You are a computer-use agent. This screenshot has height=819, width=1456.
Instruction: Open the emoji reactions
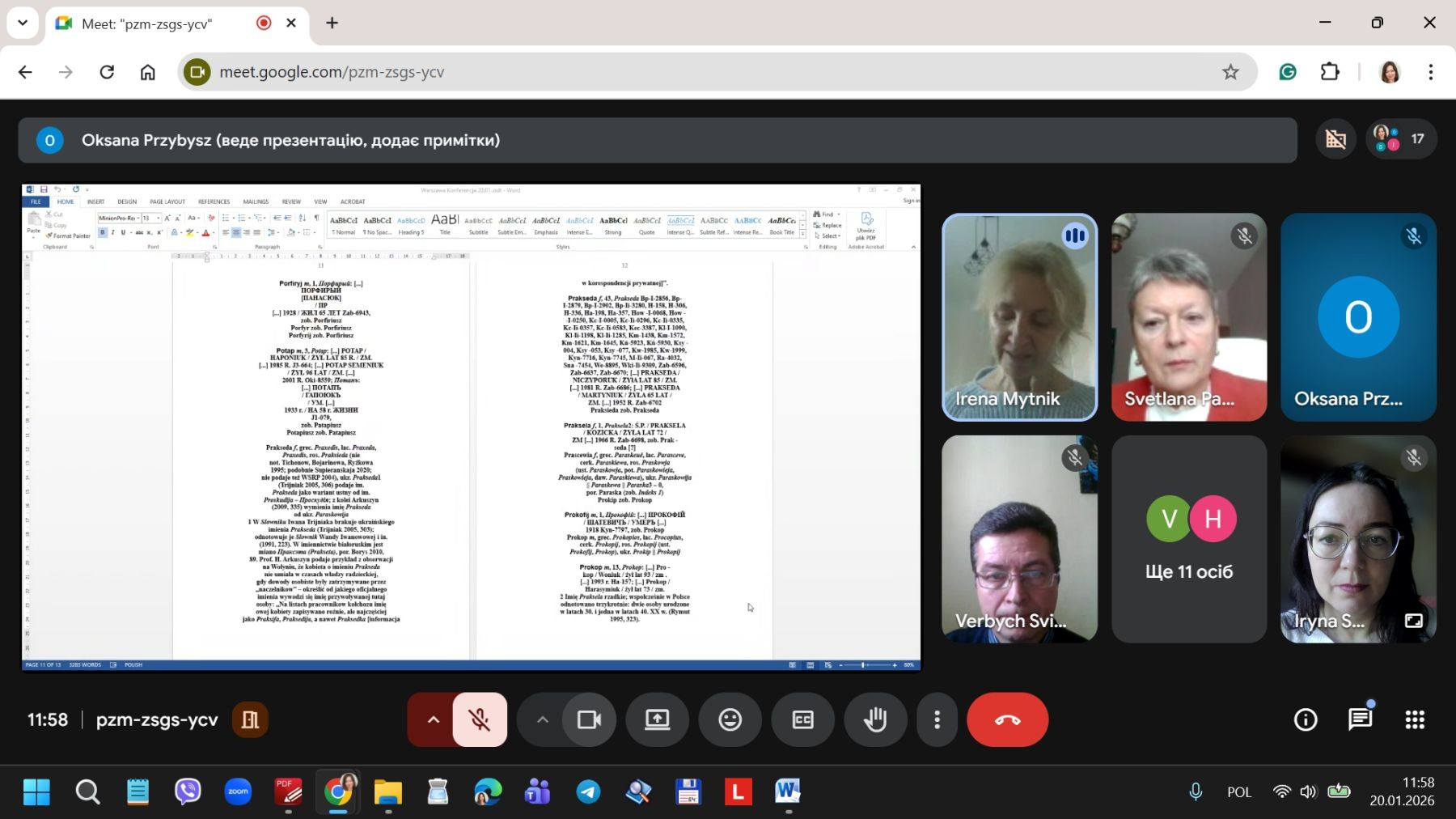point(730,719)
